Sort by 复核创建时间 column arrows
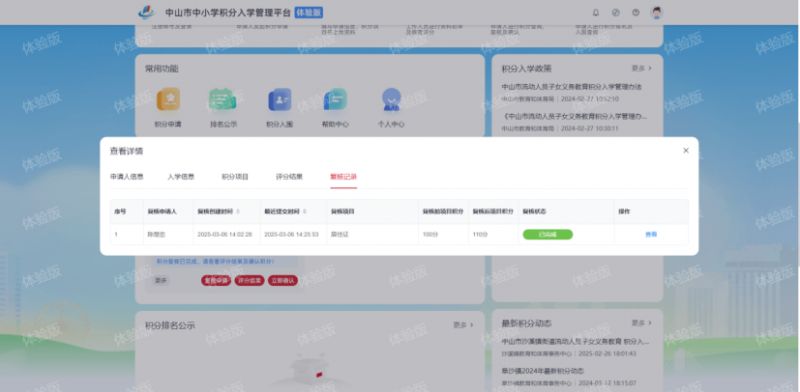 point(238,211)
